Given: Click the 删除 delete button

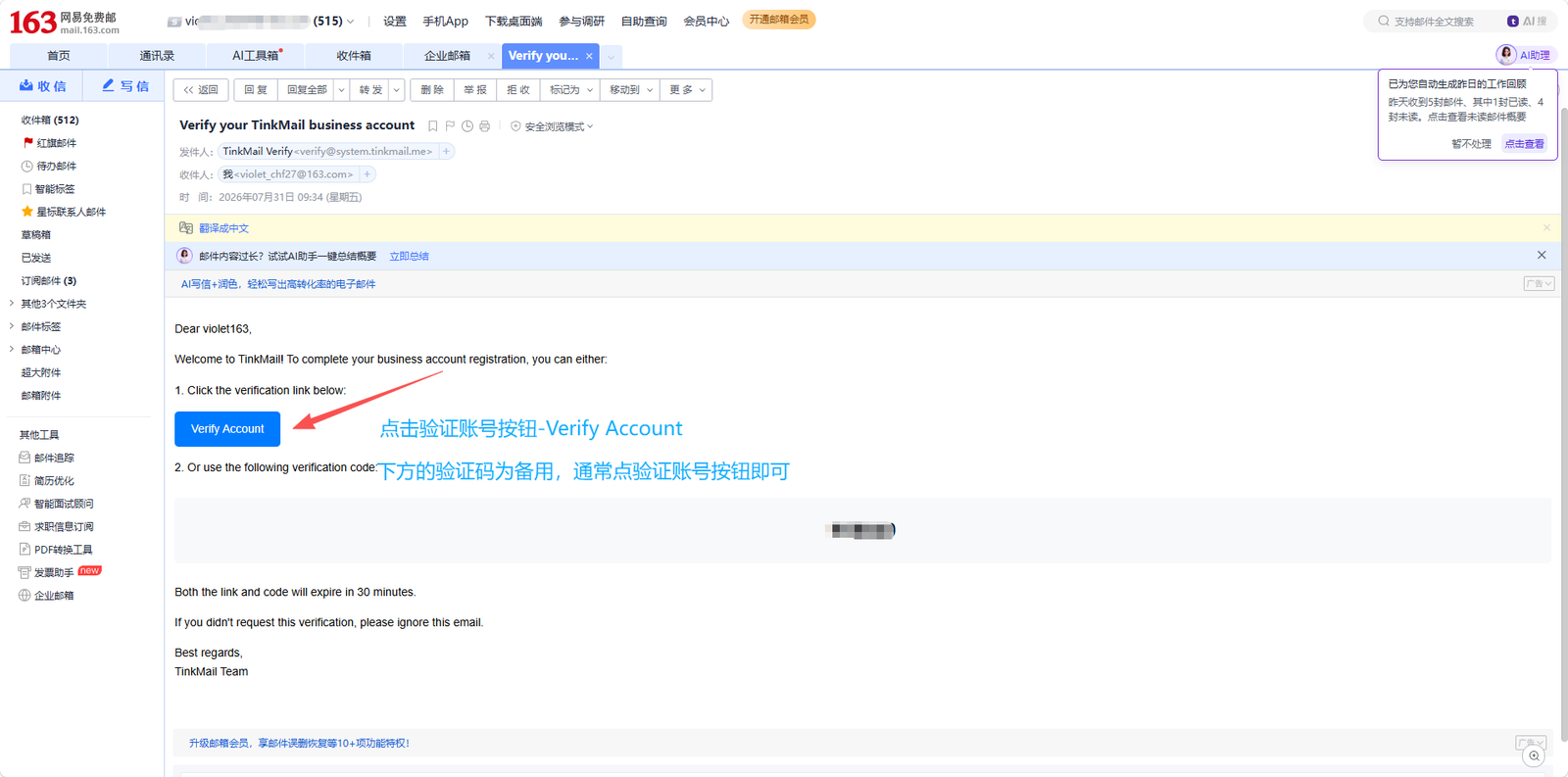Looking at the screenshot, I should point(432,90).
